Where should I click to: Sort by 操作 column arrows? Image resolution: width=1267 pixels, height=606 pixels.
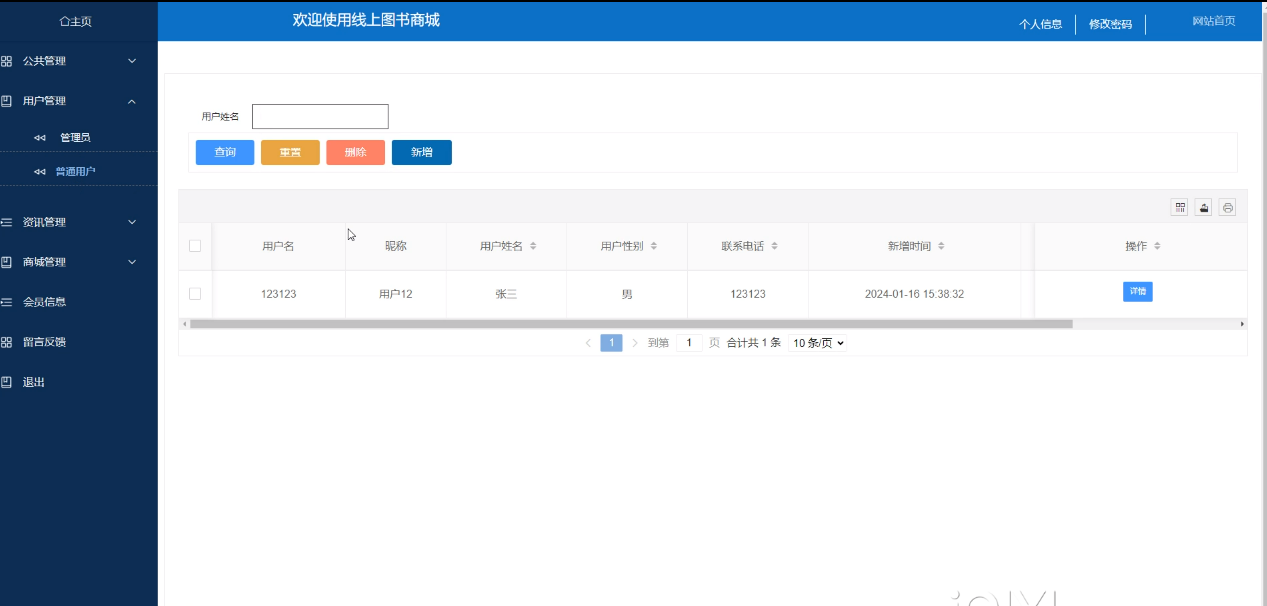tap(1157, 246)
